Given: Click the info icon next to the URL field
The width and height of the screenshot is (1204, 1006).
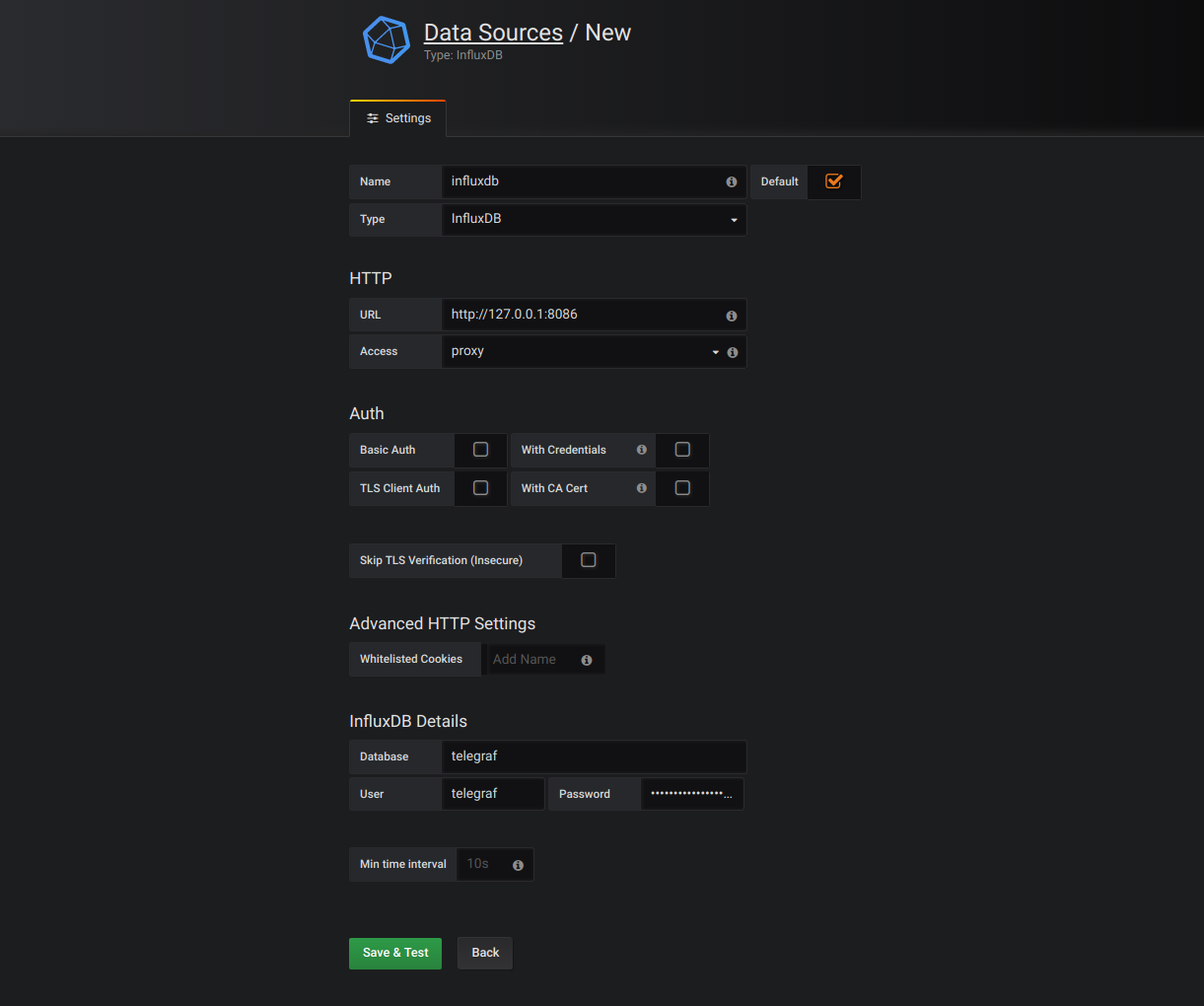Looking at the screenshot, I should click(731, 315).
